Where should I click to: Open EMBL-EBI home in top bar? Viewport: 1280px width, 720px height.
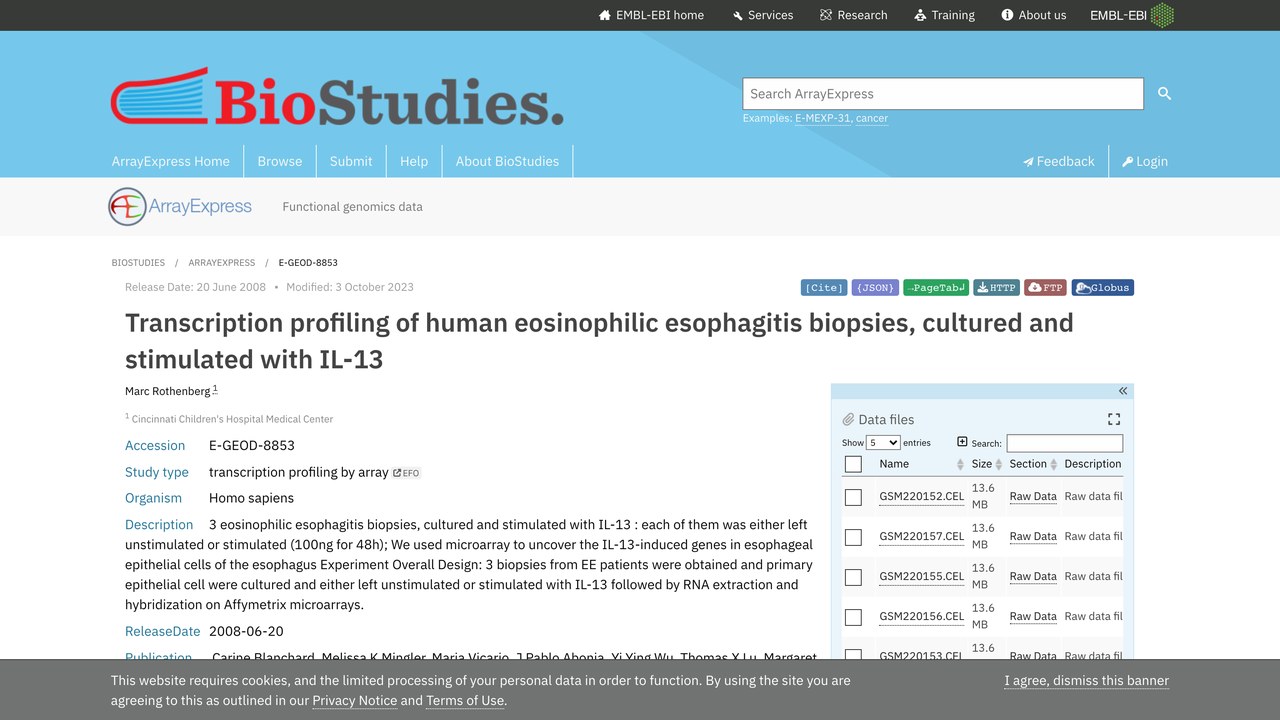pos(651,15)
